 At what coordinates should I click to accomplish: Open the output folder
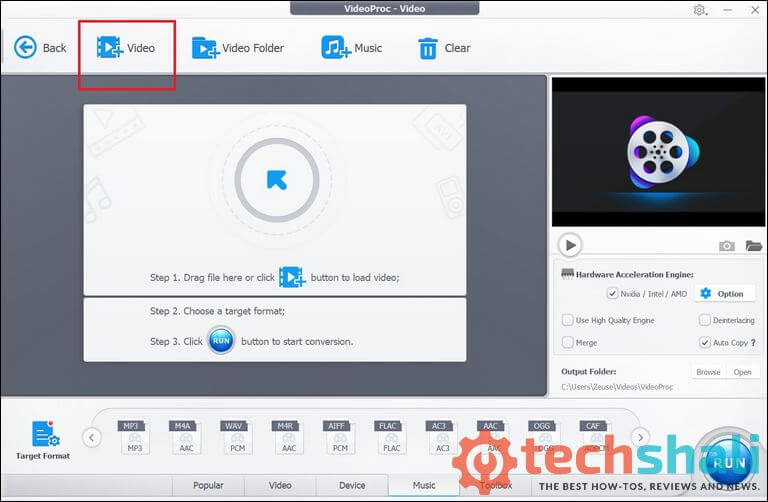743,372
